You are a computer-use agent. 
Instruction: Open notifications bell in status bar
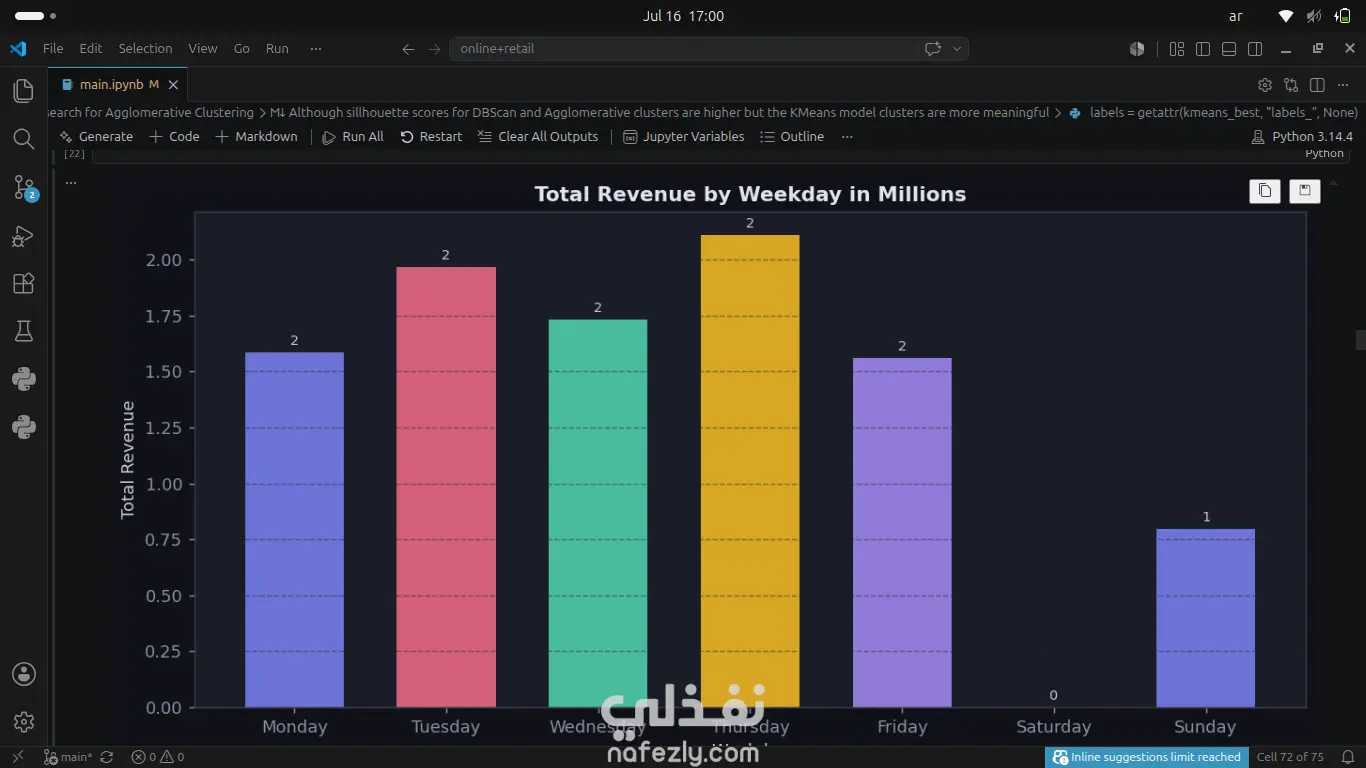[x=1346, y=757]
